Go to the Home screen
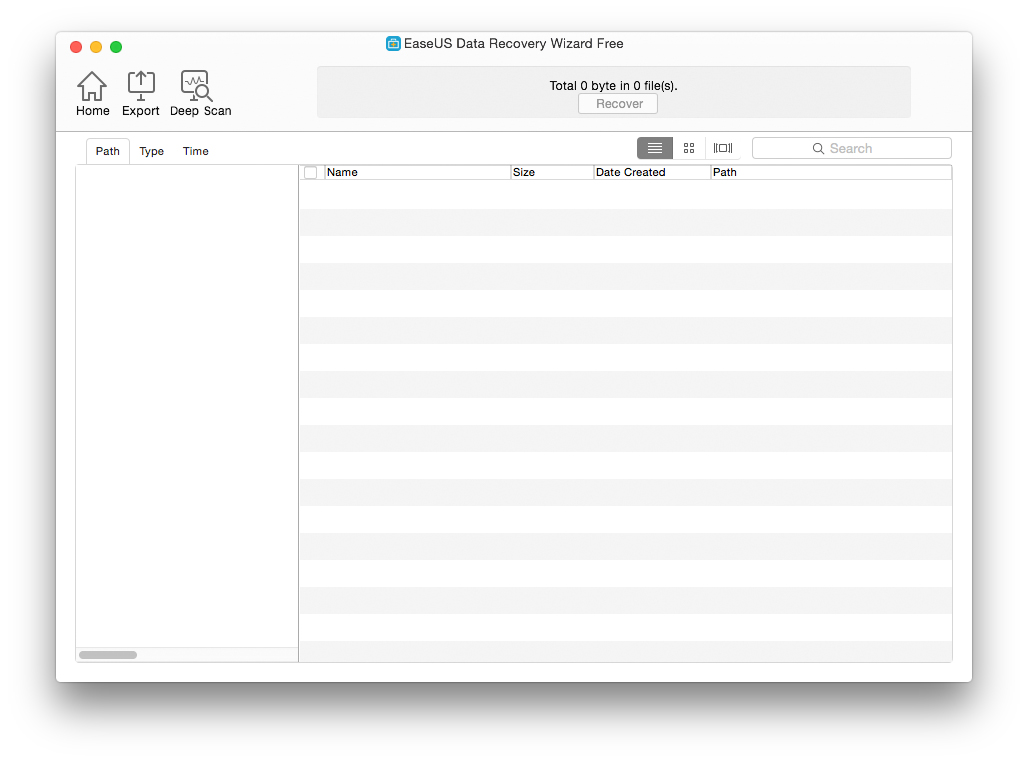The height and width of the screenshot is (762, 1028). tap(92, 94)
